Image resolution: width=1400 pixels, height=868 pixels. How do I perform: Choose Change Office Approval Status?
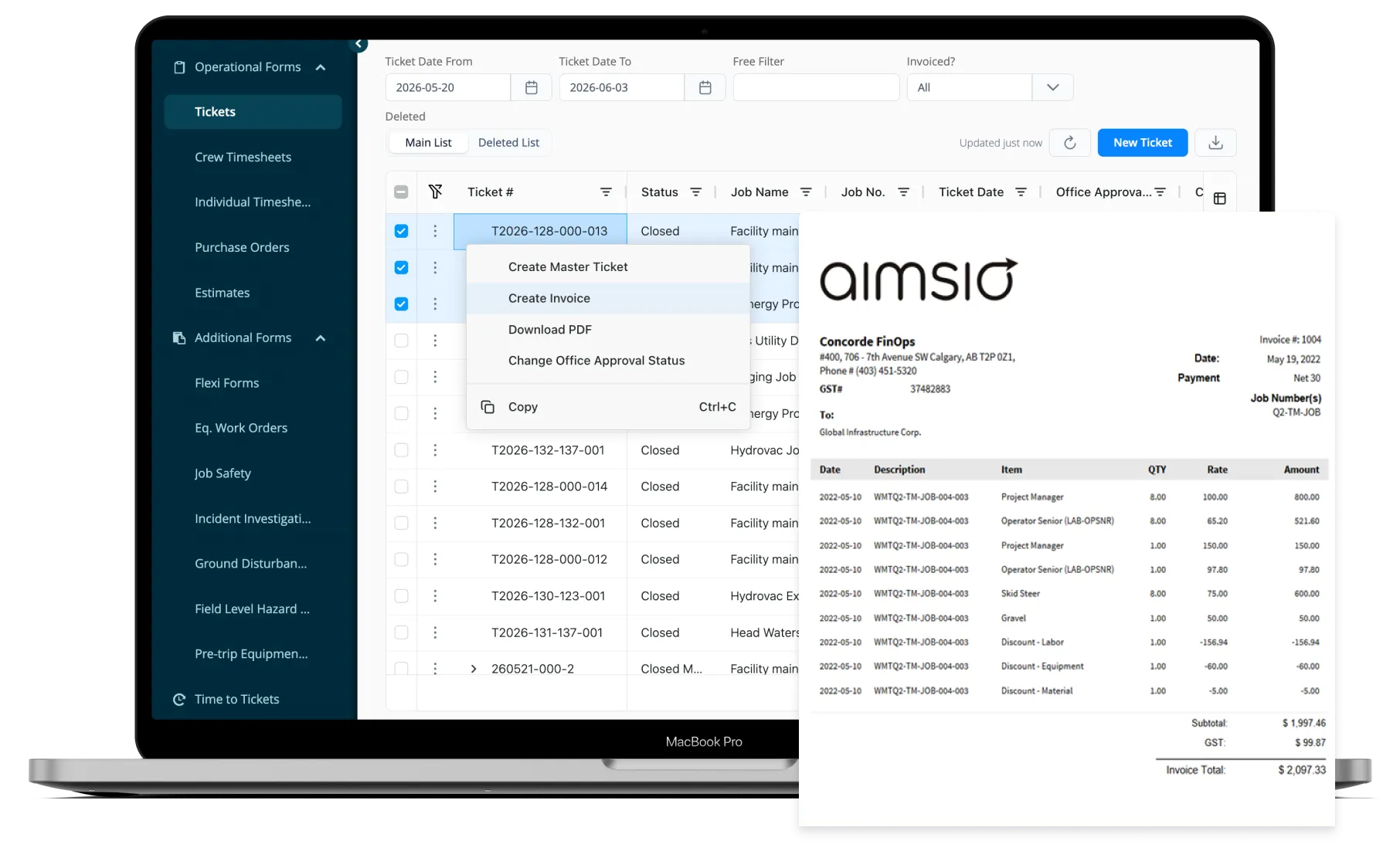608,361
